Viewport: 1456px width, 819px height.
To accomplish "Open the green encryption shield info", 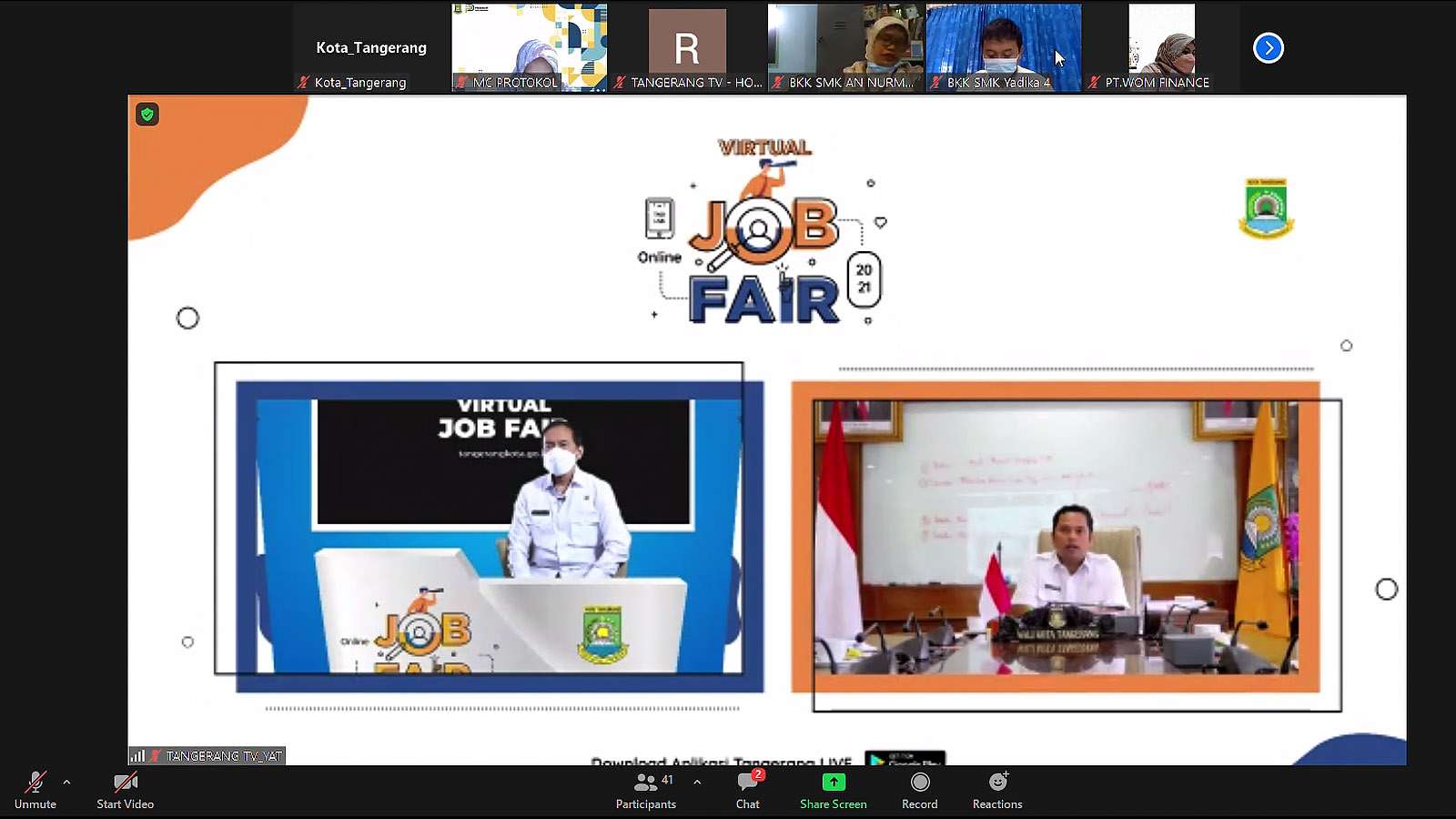I will click(x=147, y=115).
